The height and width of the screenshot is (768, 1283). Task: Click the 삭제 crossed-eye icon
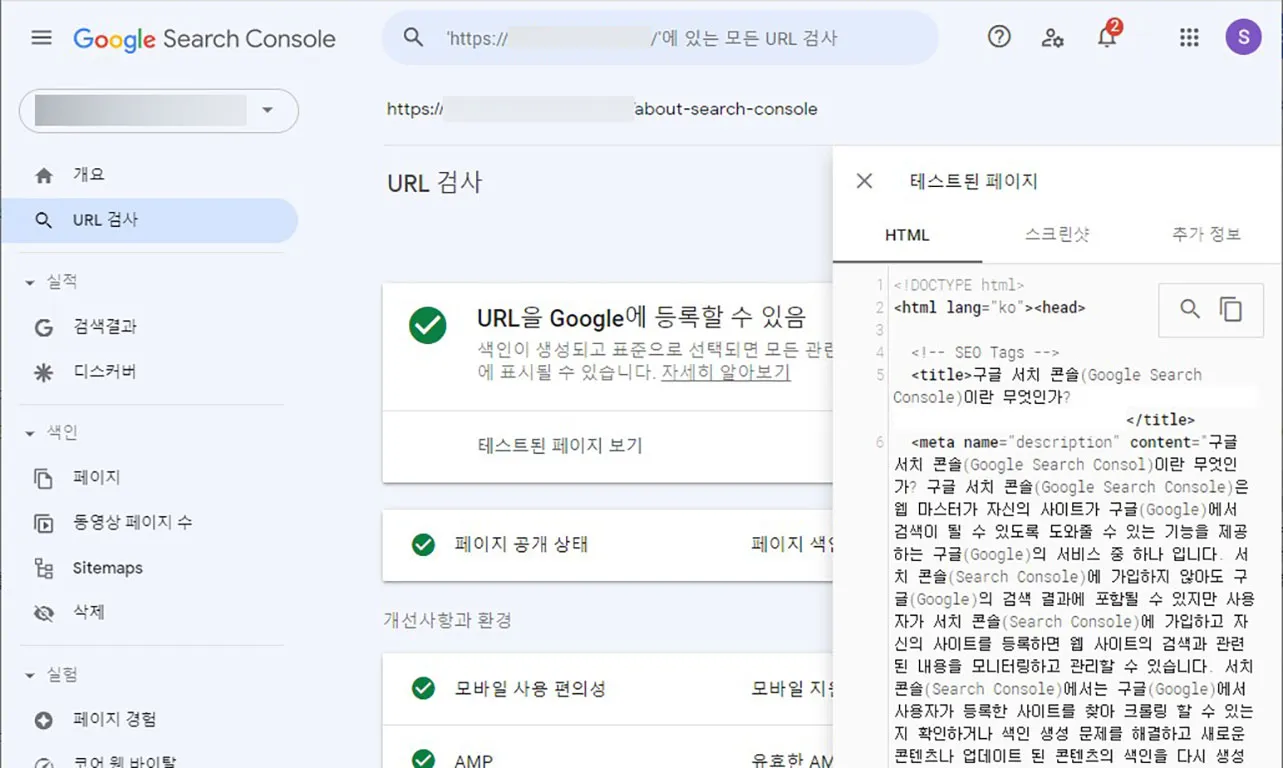(x=43, y=613)
